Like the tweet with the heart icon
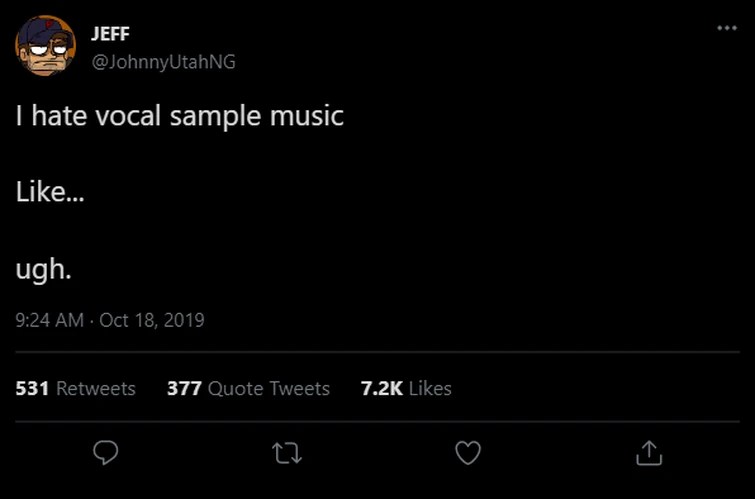Screen dimensions: 755x499 pyautogui.click(x=467, y=453)
